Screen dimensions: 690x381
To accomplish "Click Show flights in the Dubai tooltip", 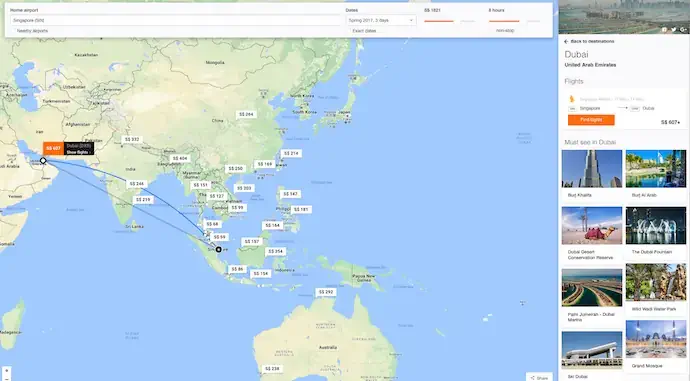I will (x=77, y=152).
